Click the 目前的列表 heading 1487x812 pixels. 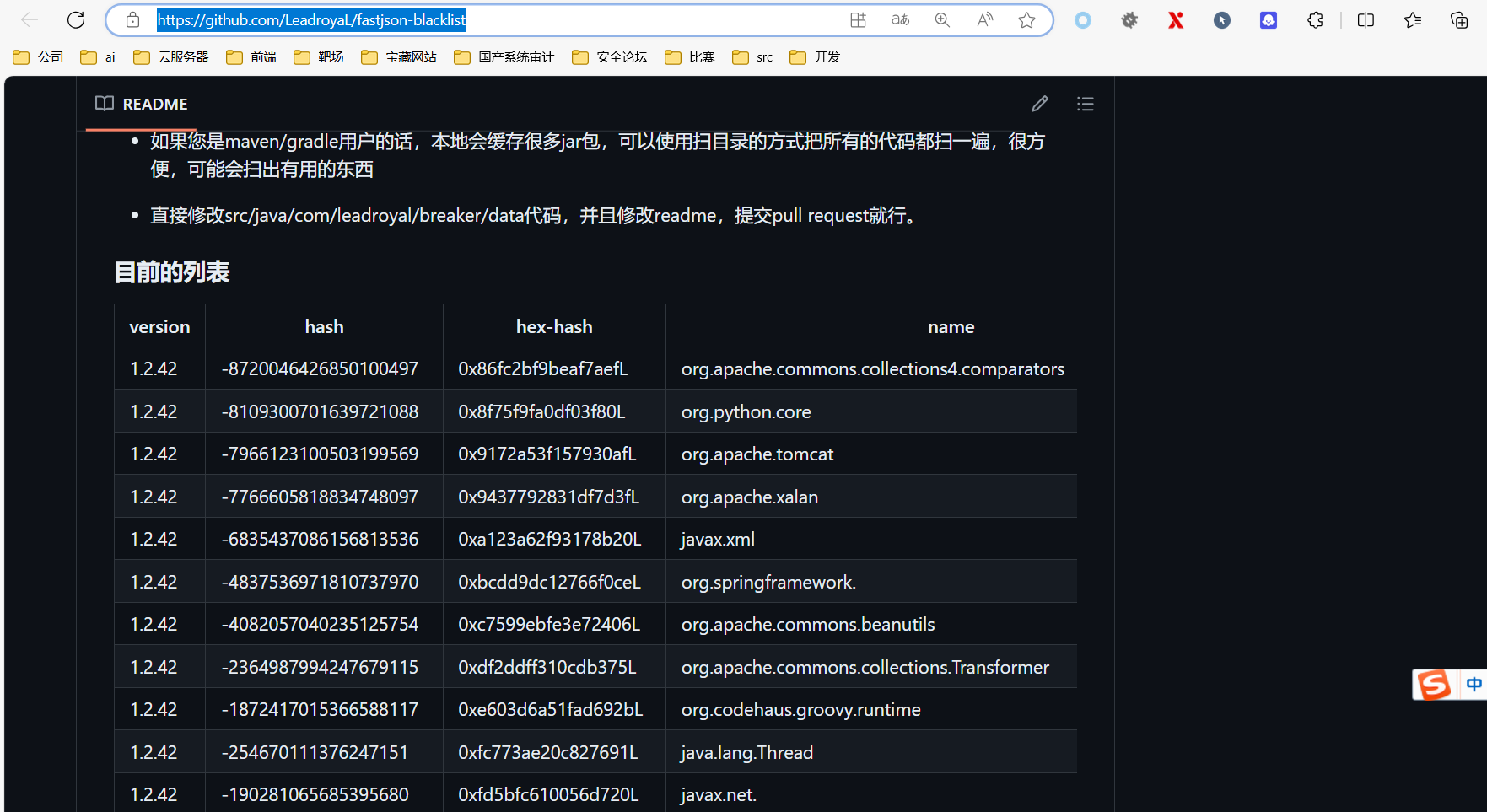(x=172, y=272)
